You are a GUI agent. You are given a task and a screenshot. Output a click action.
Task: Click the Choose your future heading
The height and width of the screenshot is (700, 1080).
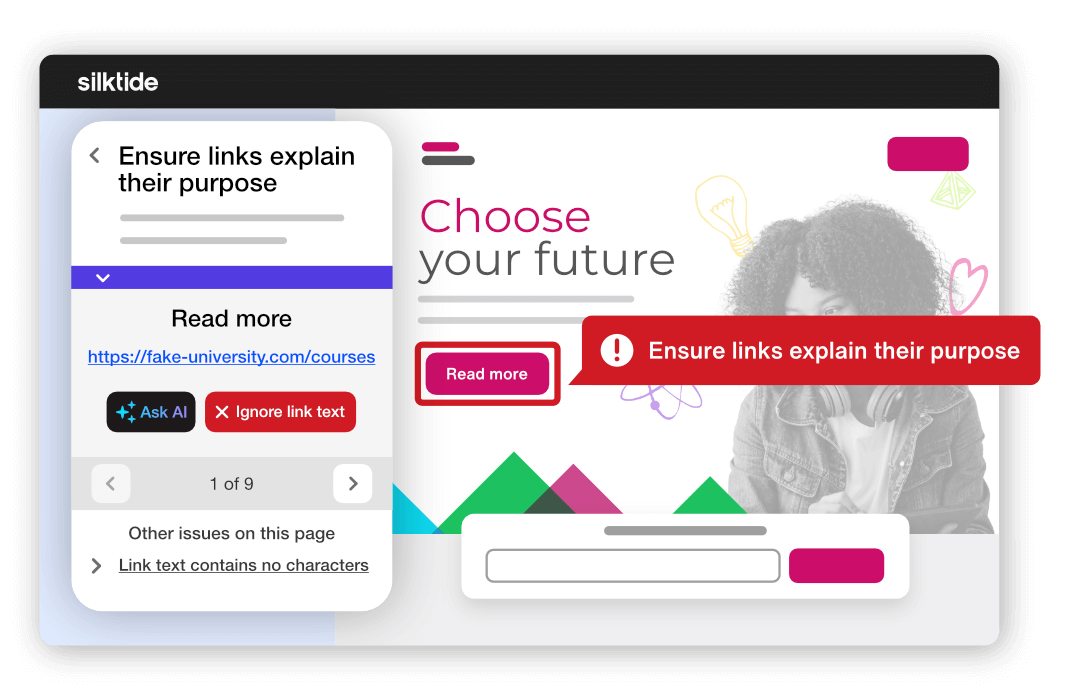pos(547,239)
